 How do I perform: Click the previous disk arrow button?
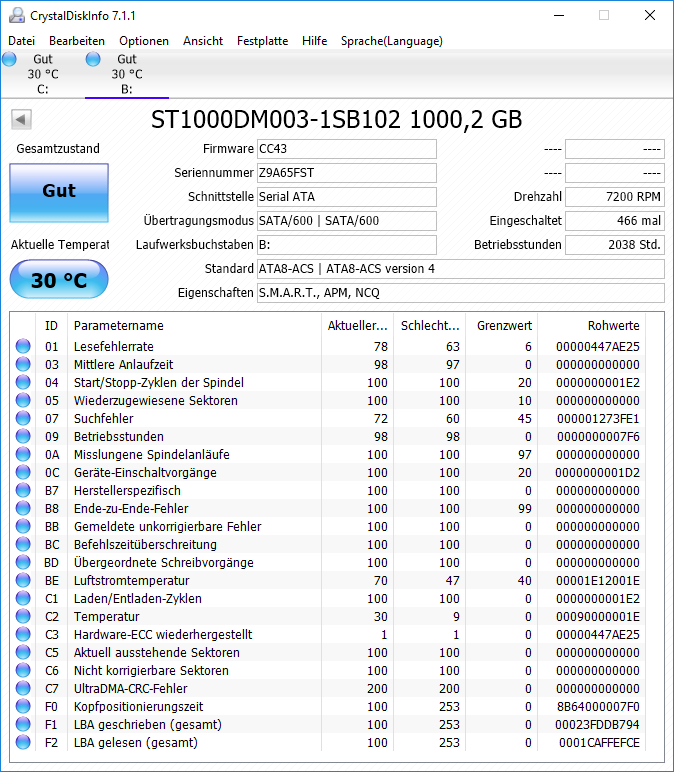21,119
